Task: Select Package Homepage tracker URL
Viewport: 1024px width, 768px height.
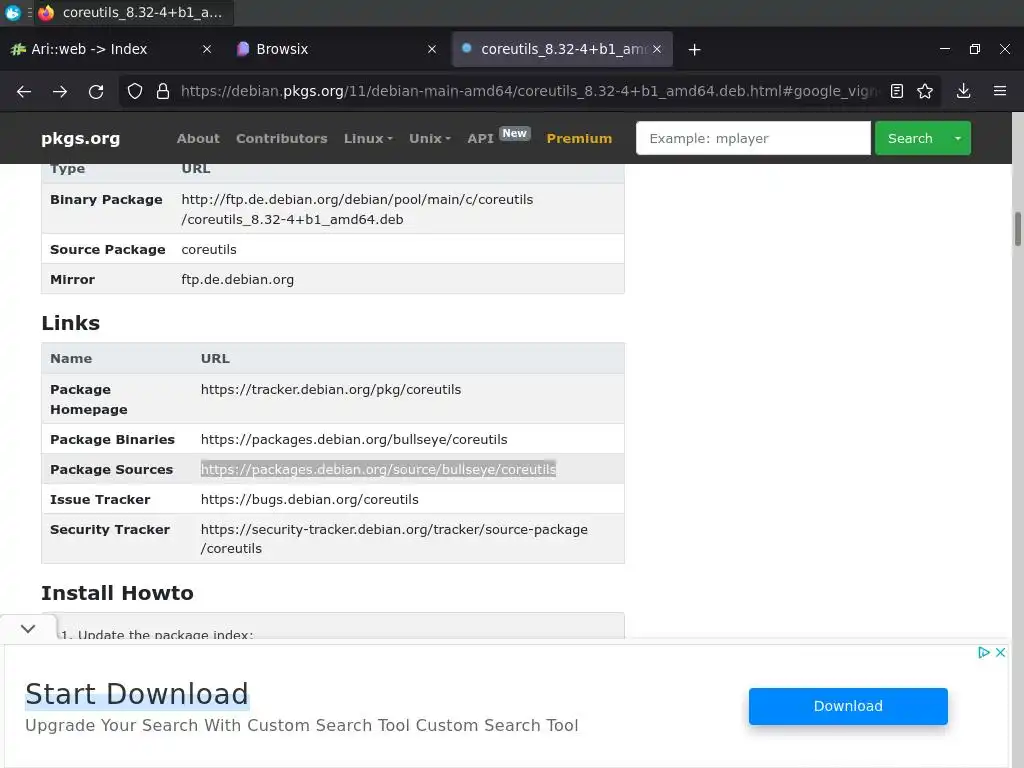Action: [x=330, y=389]
